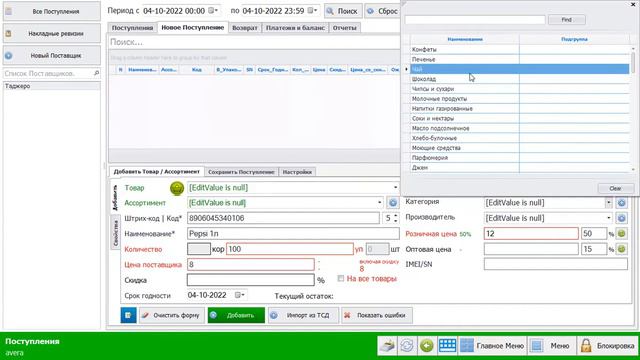This screenshot has height=360, width=640.
Task: Click Очистить форму button
Action: click(171, 315)
